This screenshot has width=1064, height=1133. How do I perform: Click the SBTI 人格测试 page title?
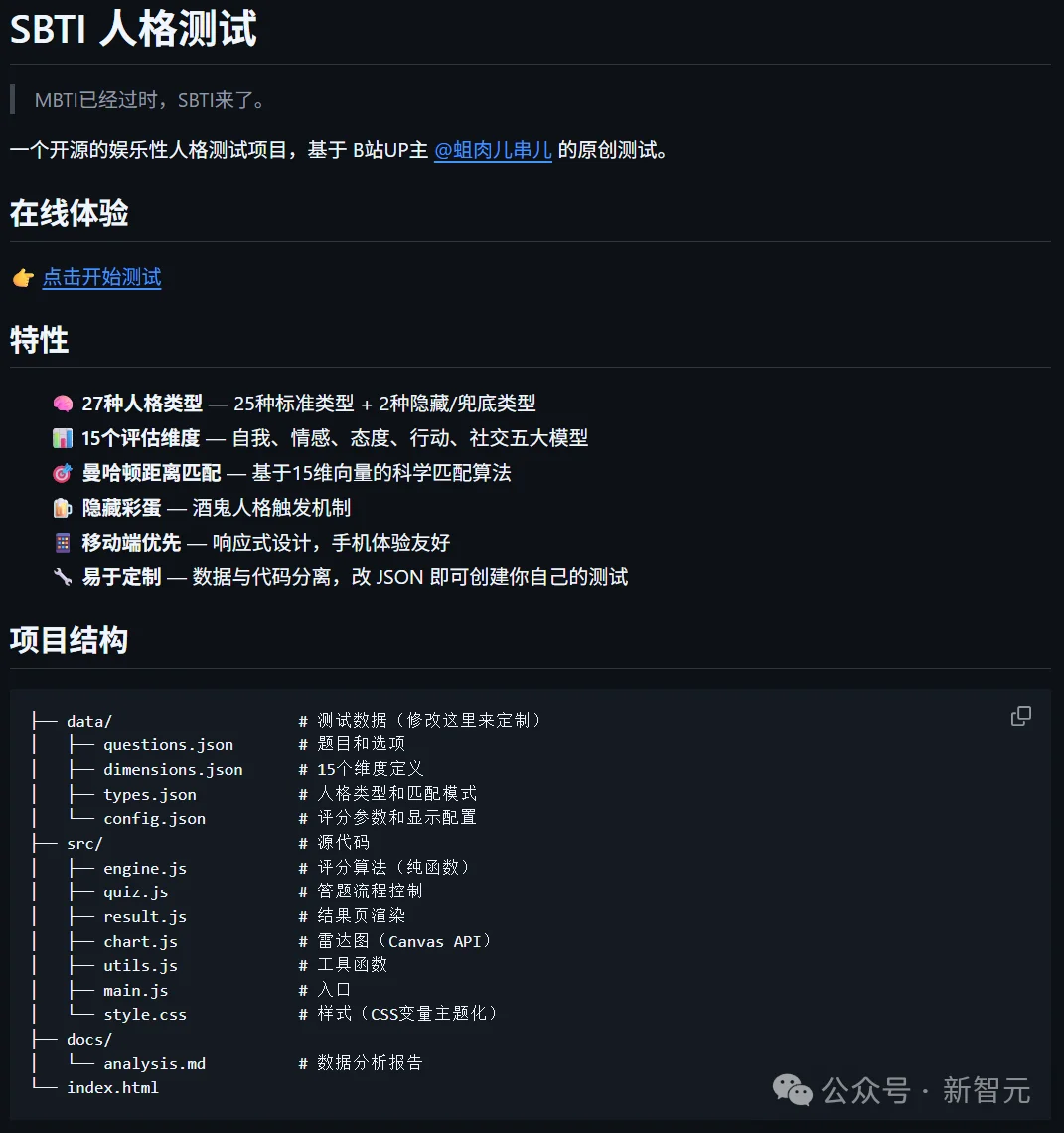pyautogui.click(x=133, y=30)
